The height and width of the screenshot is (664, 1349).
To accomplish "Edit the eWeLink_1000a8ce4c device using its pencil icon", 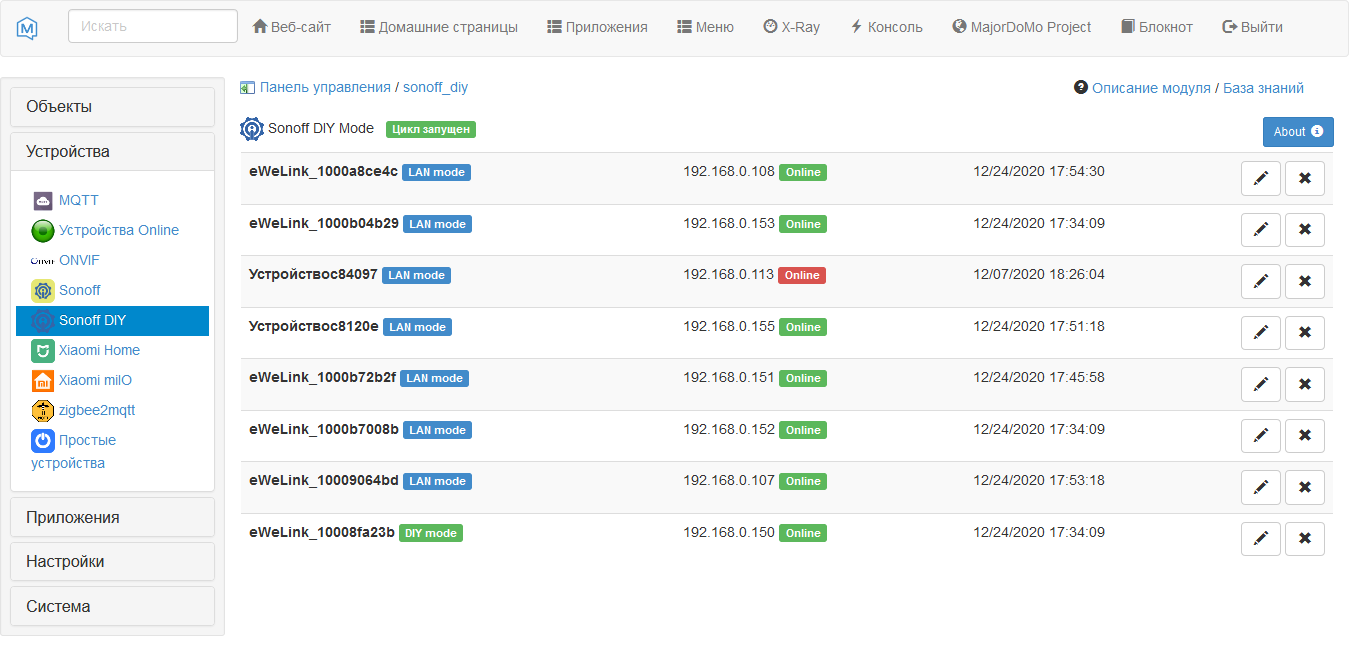I will 1260,178.
